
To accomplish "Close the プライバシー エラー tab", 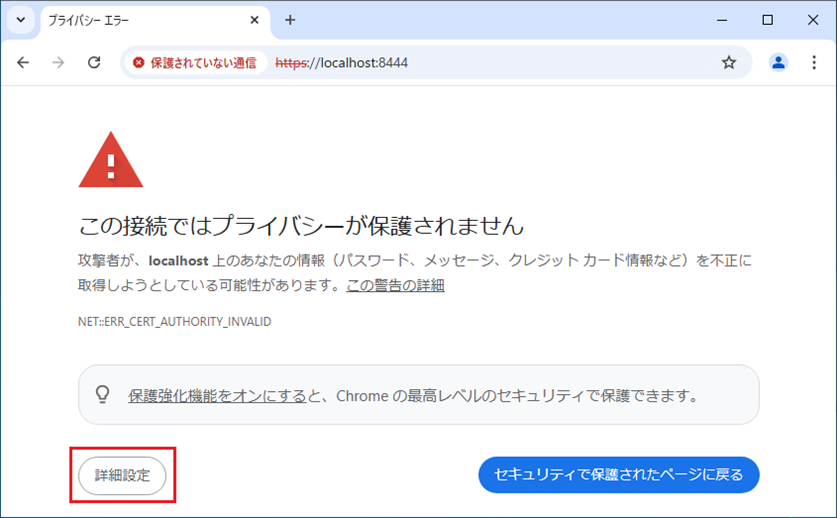I will (255, 20).
